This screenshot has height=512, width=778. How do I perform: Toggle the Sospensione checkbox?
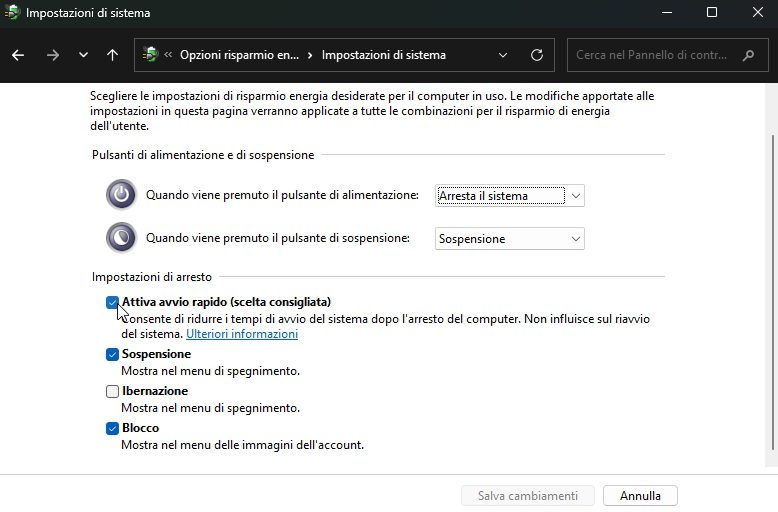point(112,354)
